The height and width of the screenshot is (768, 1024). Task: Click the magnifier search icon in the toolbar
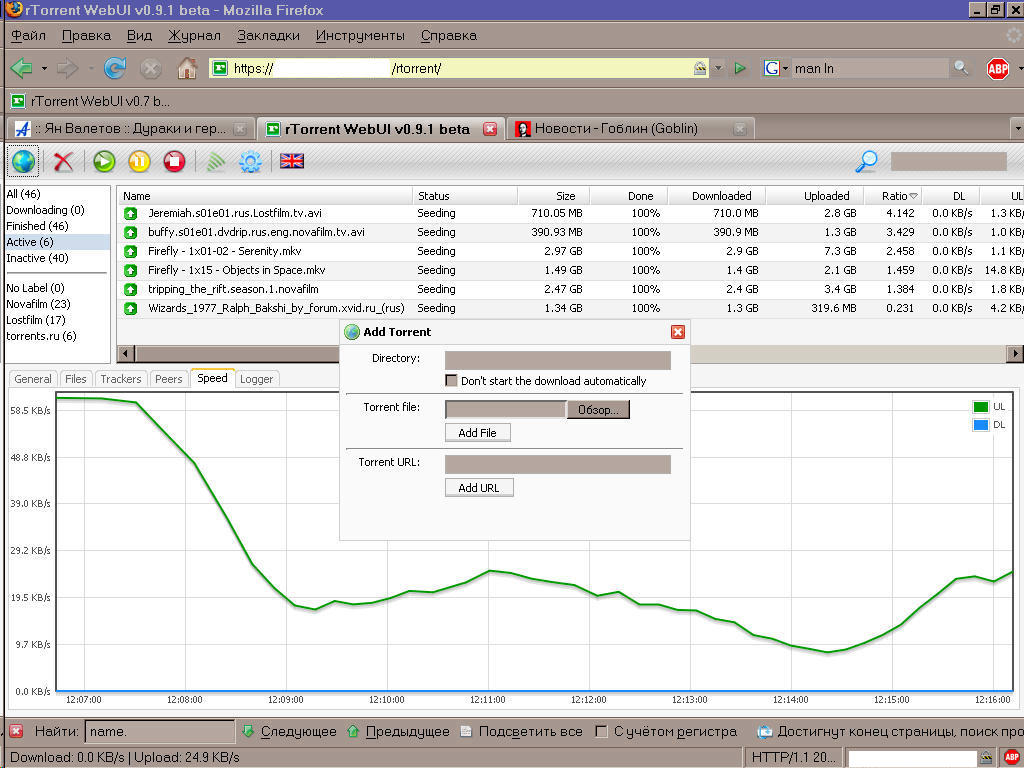tap(866, 161)
